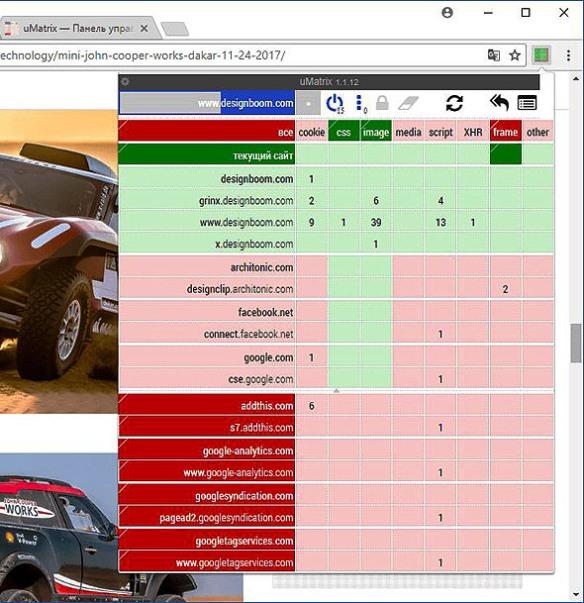
Task: Click connect.facebook.net script cell showing 1
Action: pyautogui.click(x=441, y=334)
